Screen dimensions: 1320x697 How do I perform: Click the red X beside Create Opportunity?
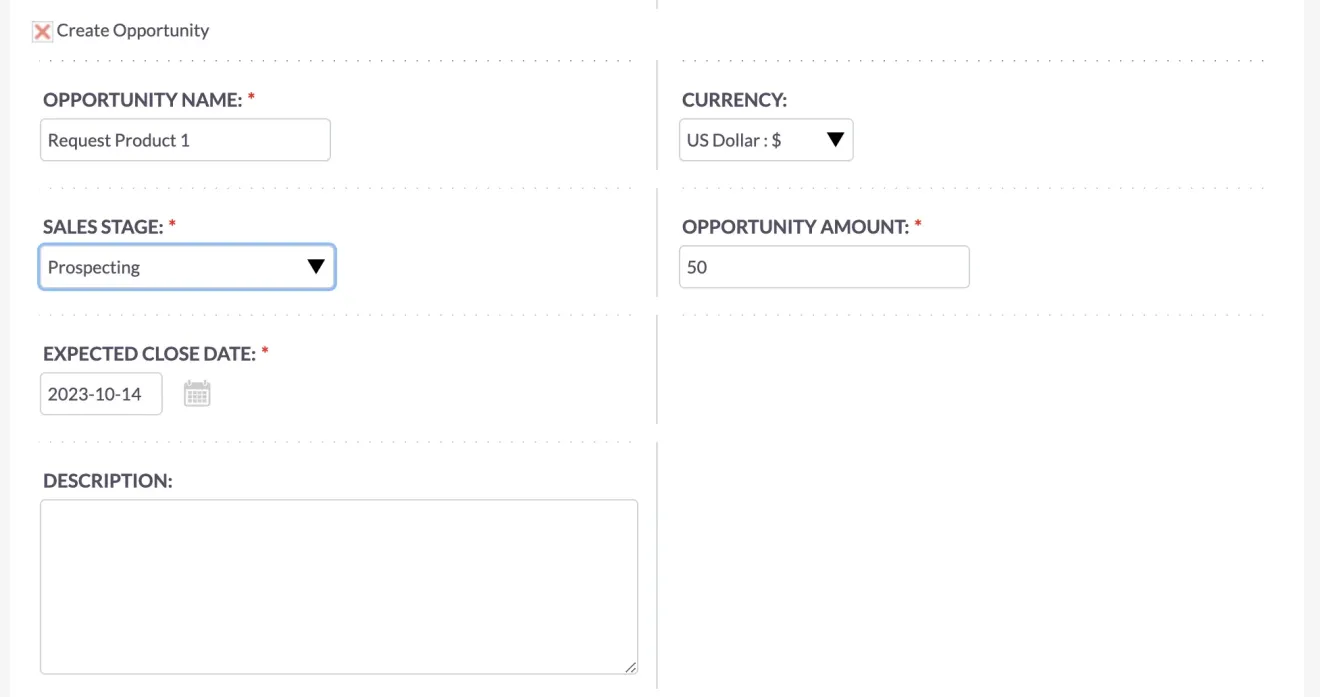[41, 31]
